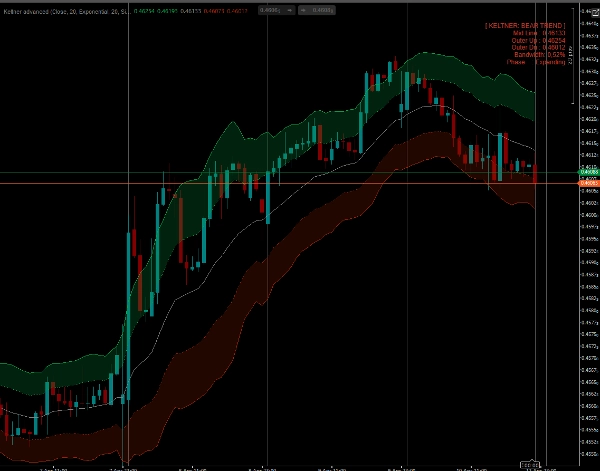This screenshot has height=471, width=600.
Task: Click the green price tag on the price axis
Action: pyautogui.click(x=588, y=173)
